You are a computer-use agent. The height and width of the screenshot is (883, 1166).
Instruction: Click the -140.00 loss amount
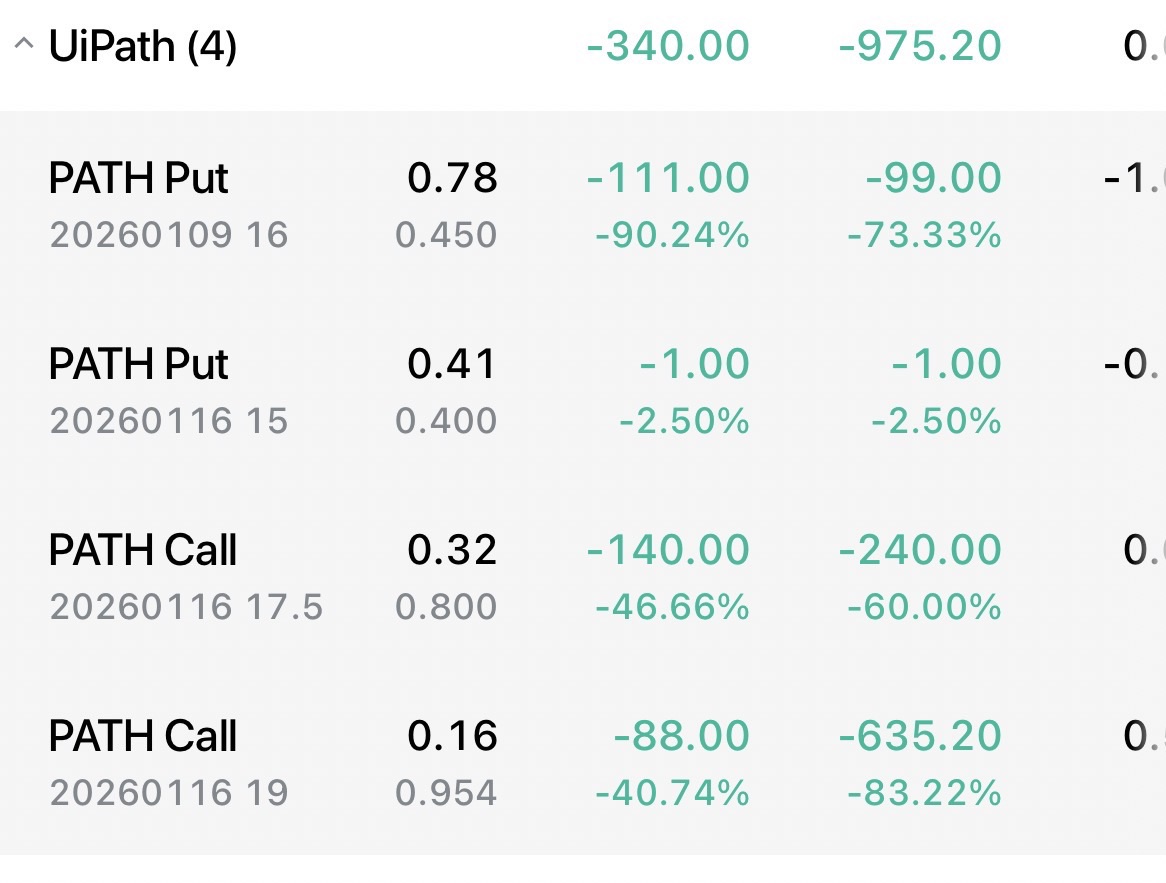pos(667,550)
